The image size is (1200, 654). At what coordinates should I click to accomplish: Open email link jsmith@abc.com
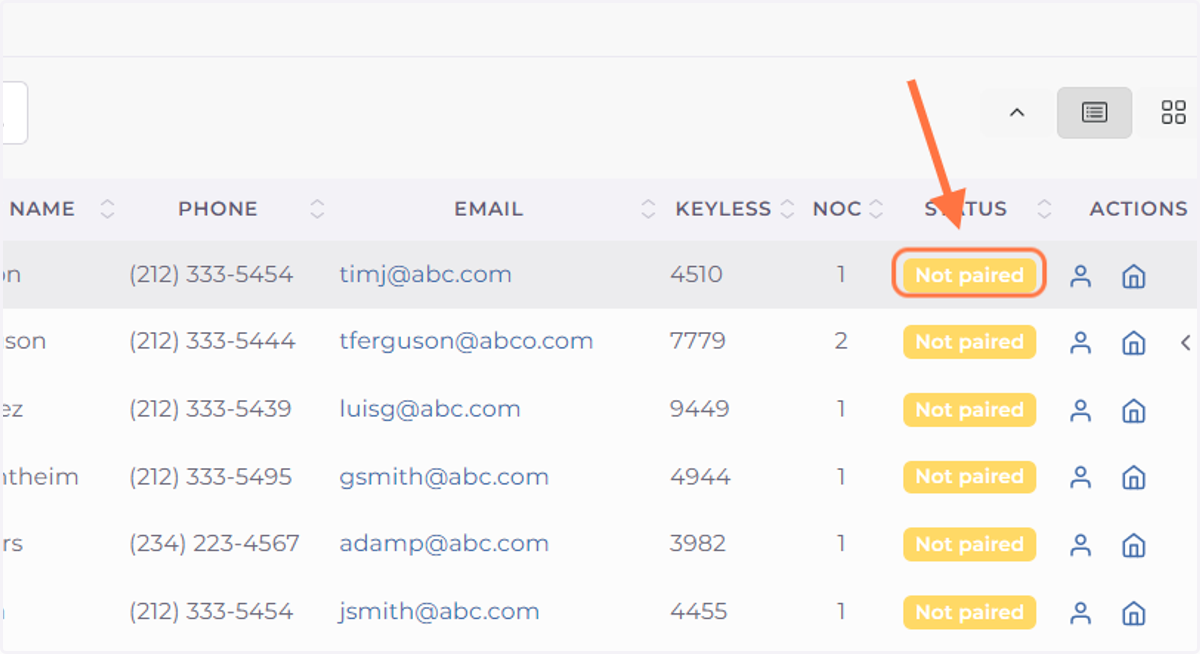[x=439, y=612]
